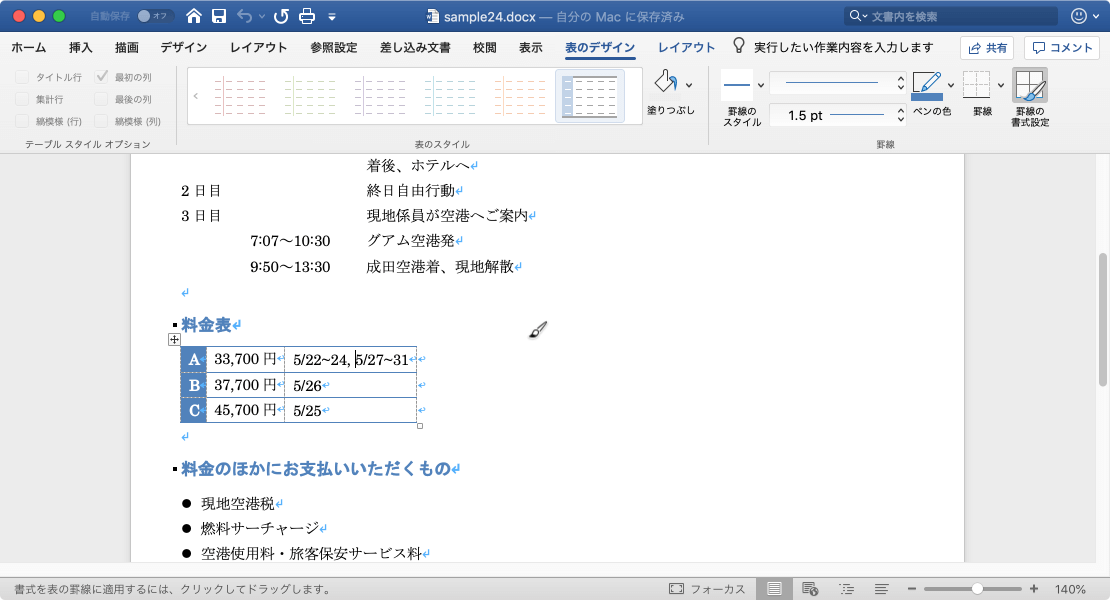The width and height of the screenshot is (1110, 600).
Task: Switch to フォーカス mode
Action: (x=707, y=589)
